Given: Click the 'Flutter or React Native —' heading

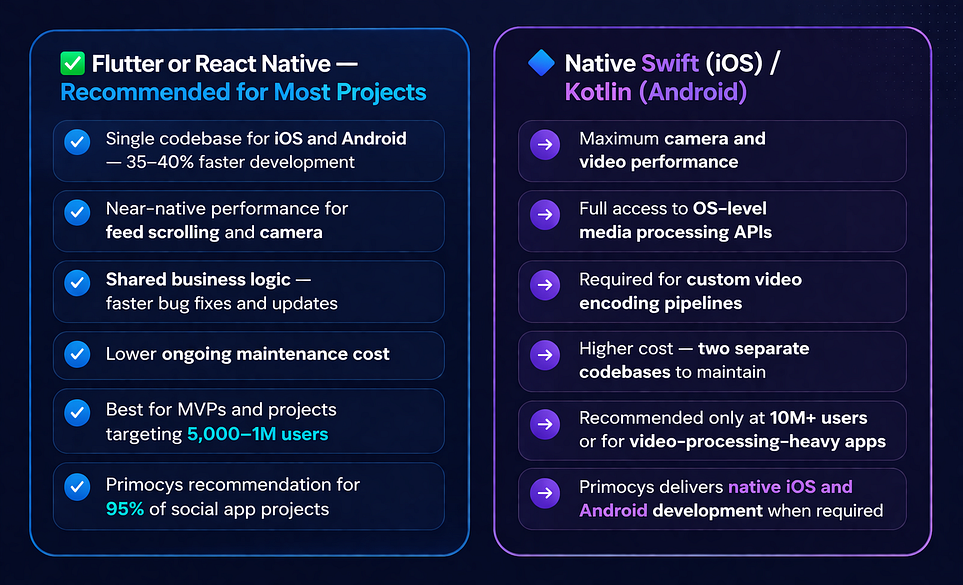Looking at the screenshot, I should pyautogui.click(x=224, y=64).
